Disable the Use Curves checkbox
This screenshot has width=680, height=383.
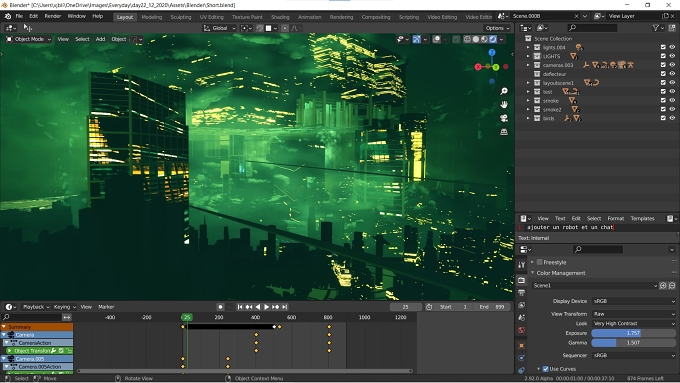(546, 369)
